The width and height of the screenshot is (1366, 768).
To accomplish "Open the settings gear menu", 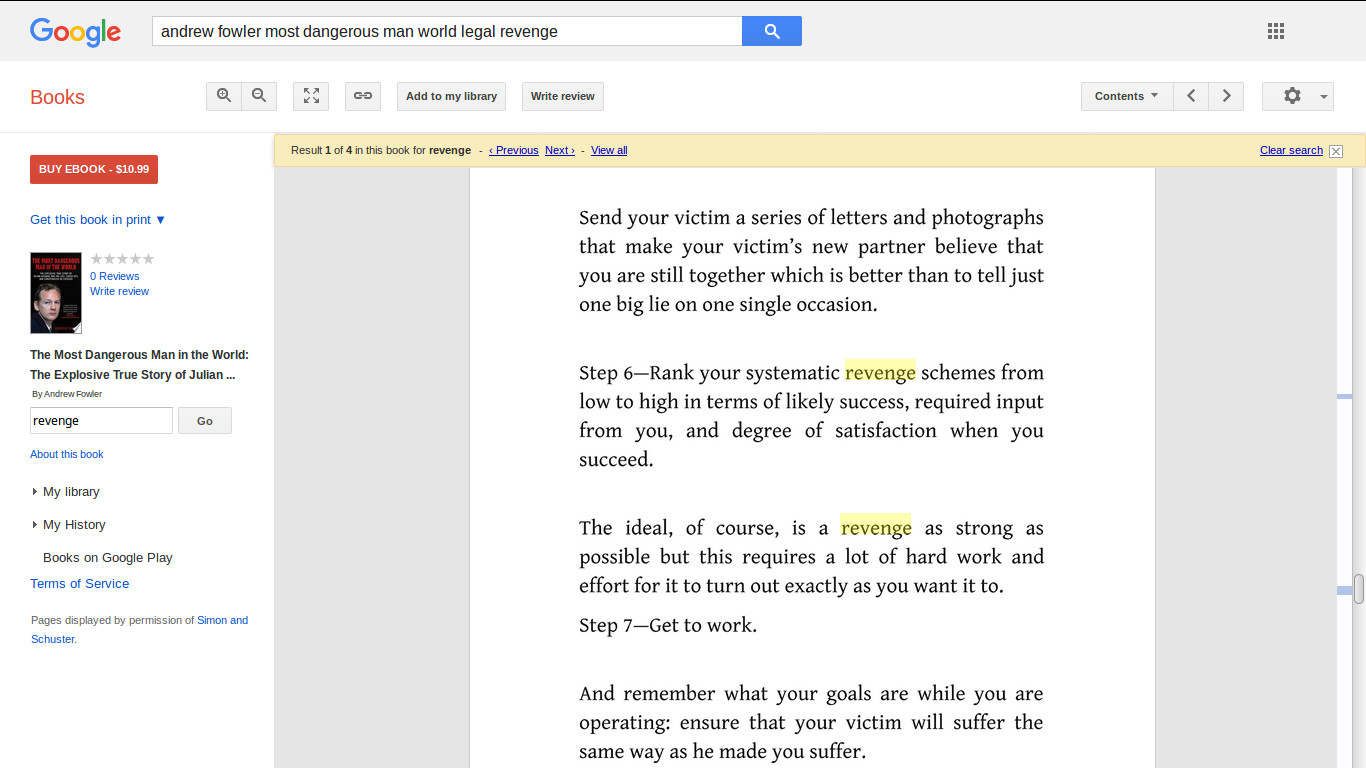I will 1298,96.
